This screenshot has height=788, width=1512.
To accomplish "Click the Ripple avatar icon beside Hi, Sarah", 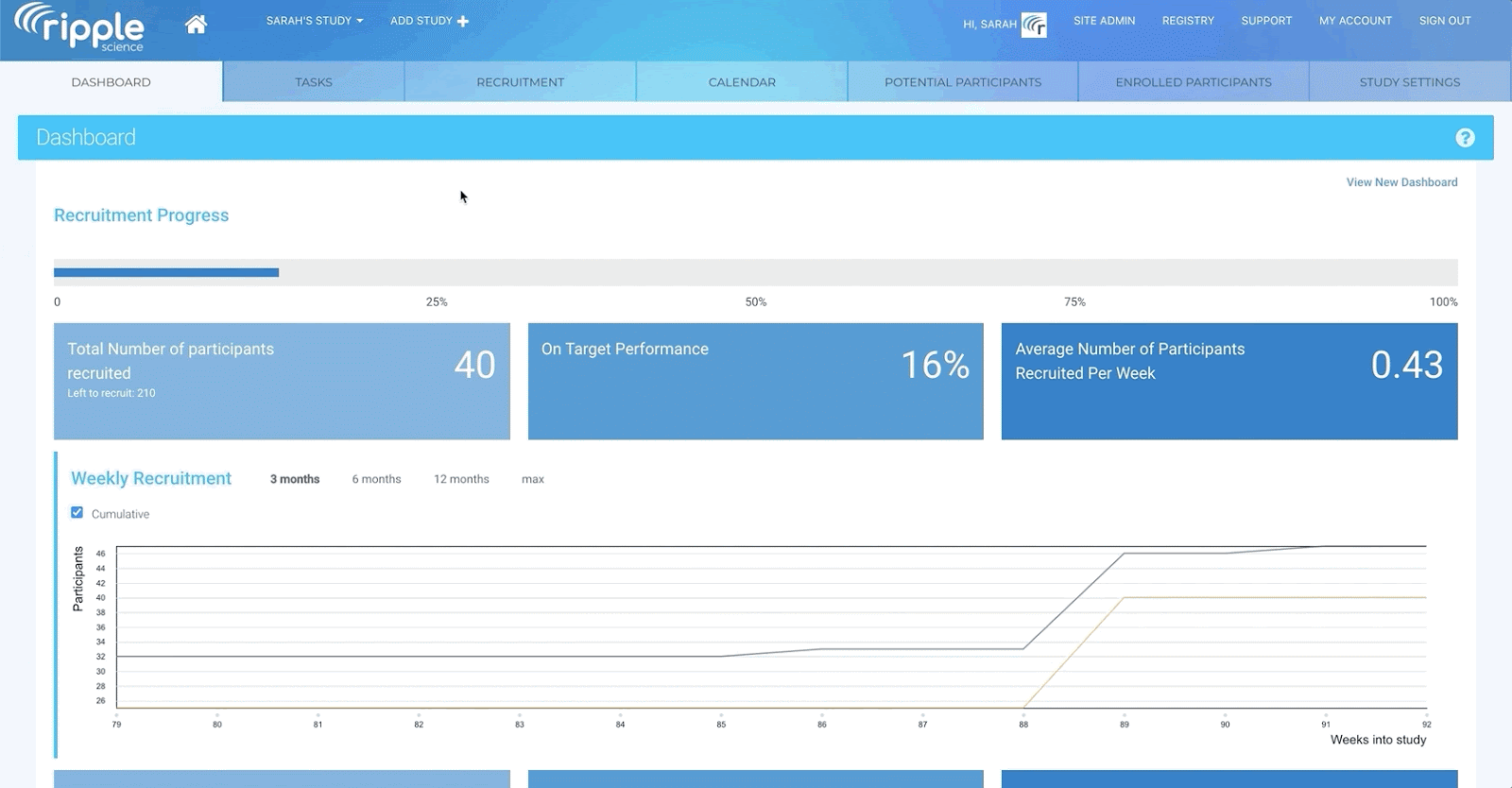I will (x=1035, y=25).
